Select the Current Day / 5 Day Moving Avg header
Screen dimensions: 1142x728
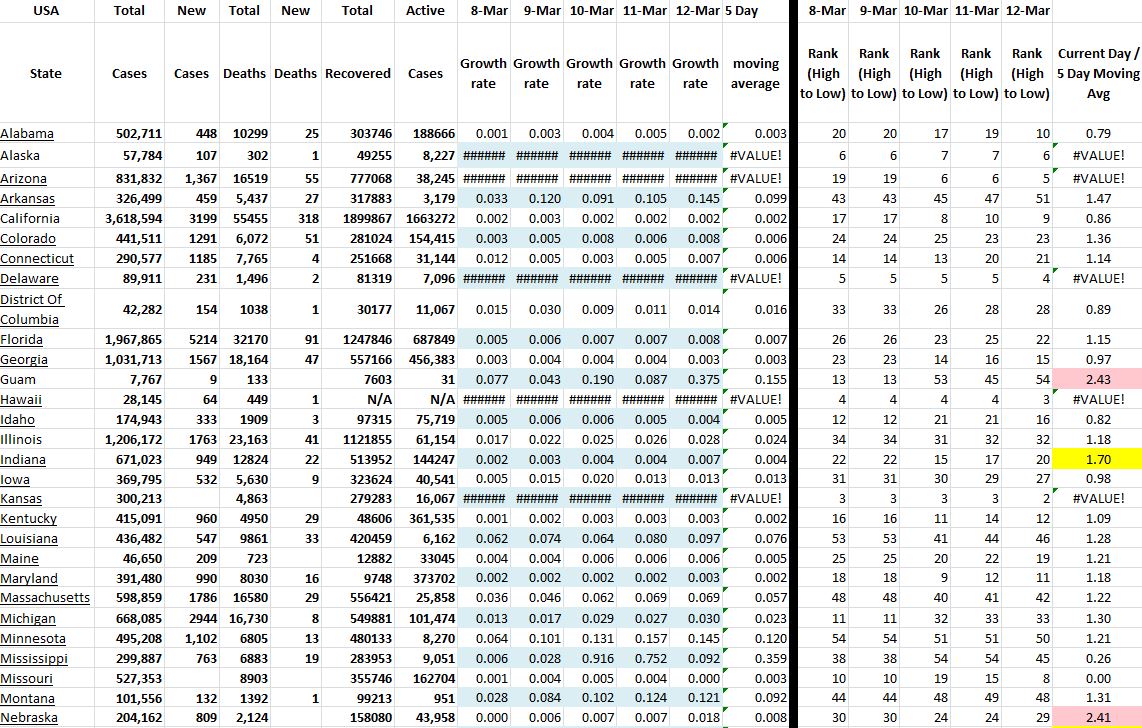click(x=1097, y=74)
